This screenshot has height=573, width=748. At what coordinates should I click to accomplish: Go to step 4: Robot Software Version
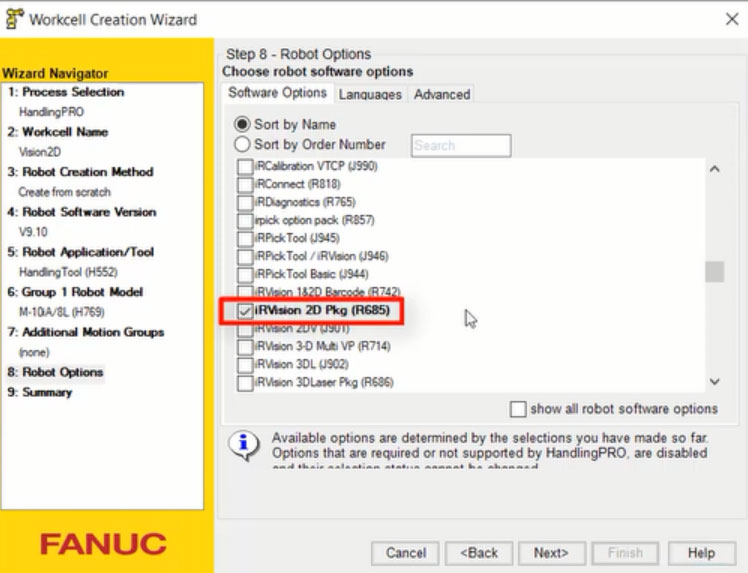[82, 212]
